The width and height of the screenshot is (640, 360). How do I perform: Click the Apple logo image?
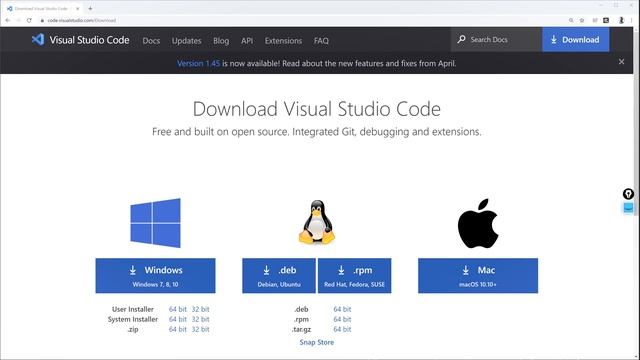point(478,223)
